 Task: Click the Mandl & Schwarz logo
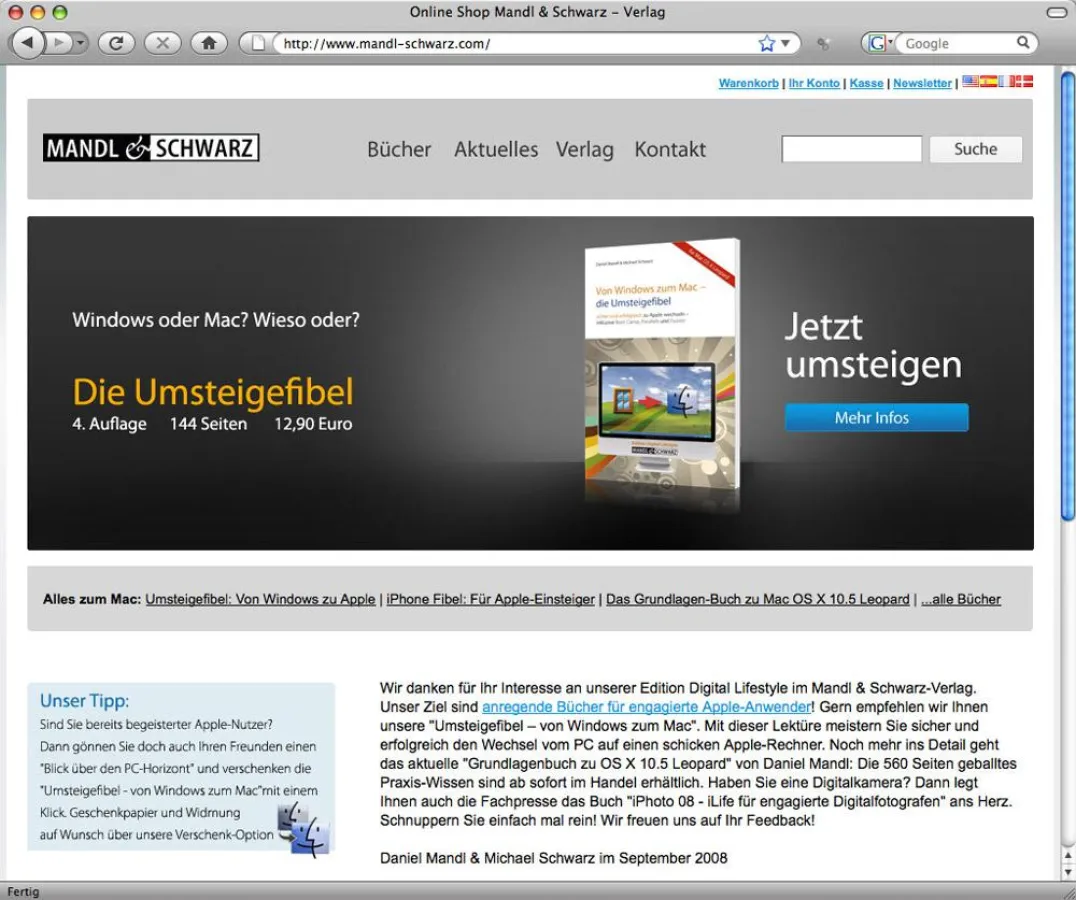click(x=150, y=147)
